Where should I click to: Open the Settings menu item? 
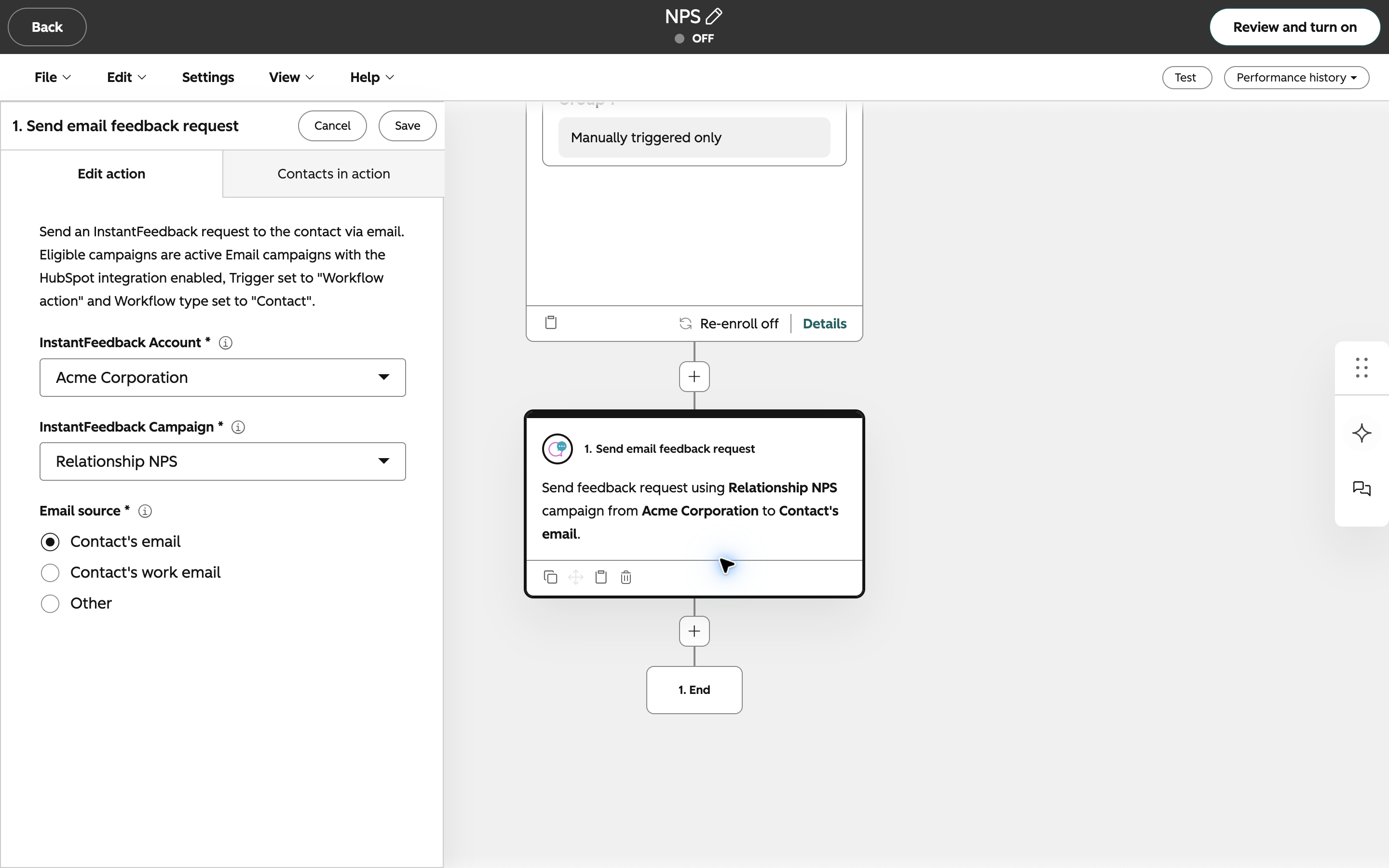(x=208, y=78)
